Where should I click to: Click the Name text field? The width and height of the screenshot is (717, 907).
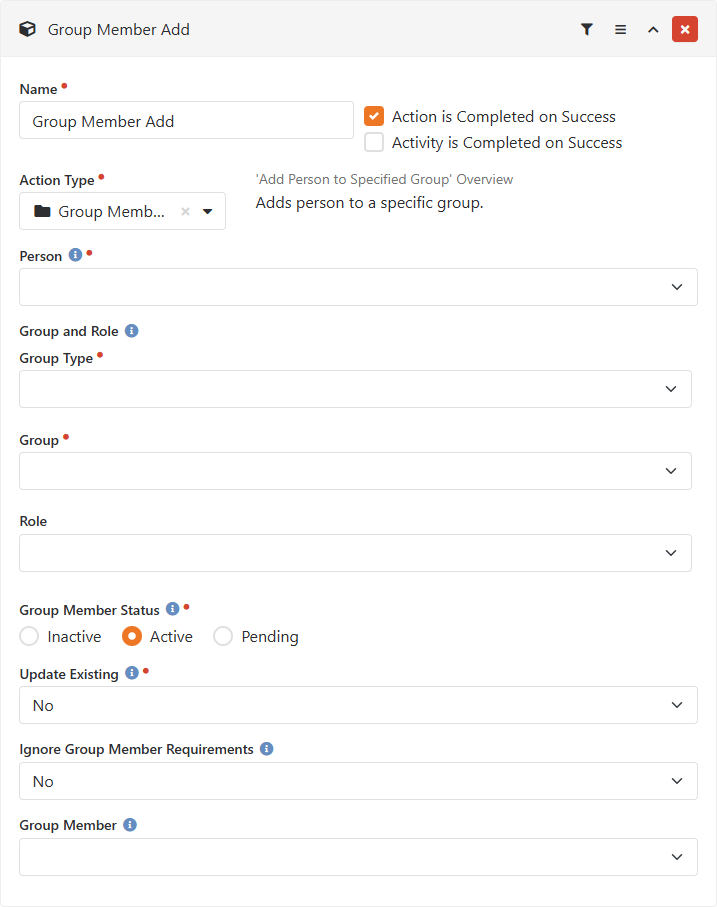coord(186,120)
